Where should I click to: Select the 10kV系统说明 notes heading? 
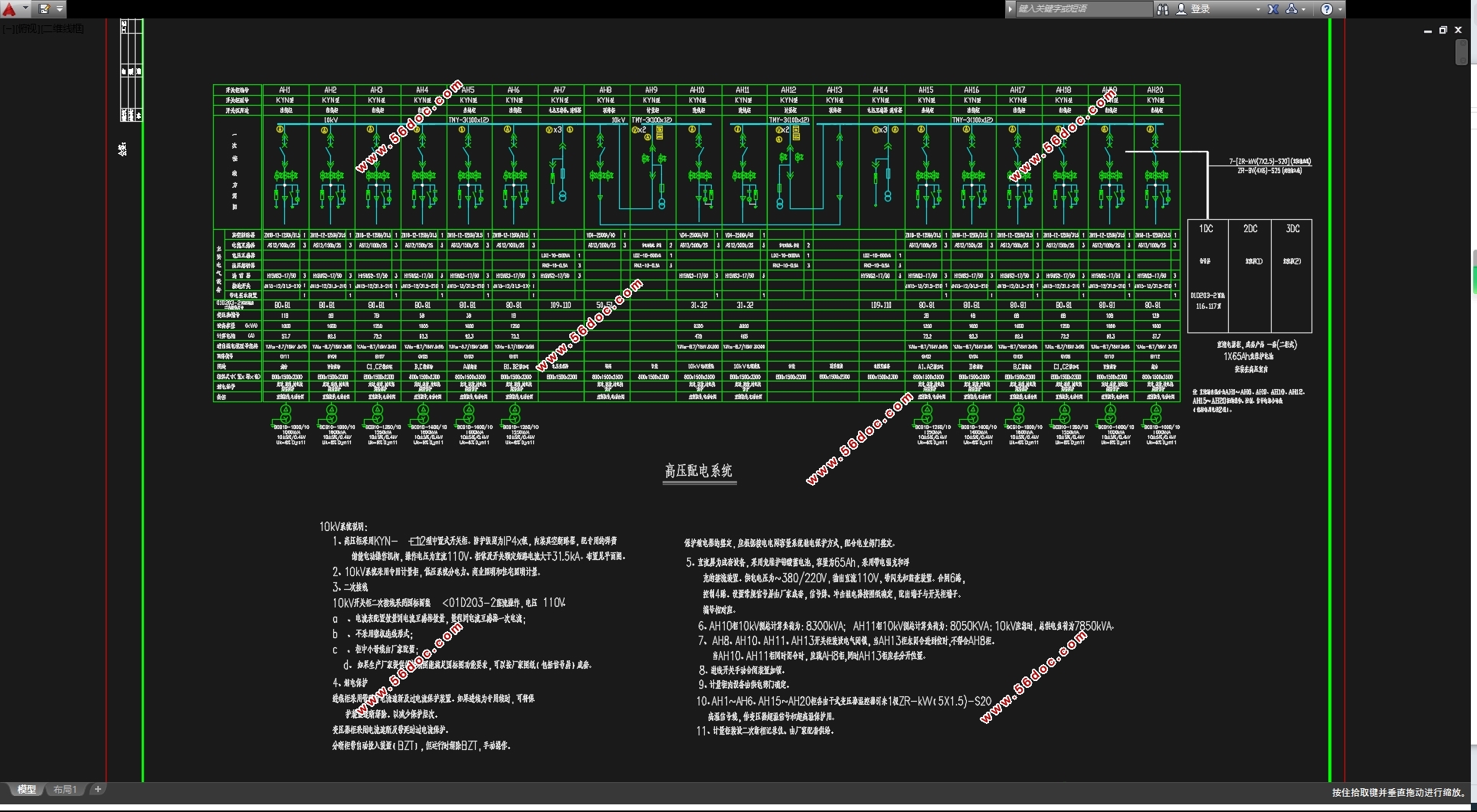coord(344,526)
